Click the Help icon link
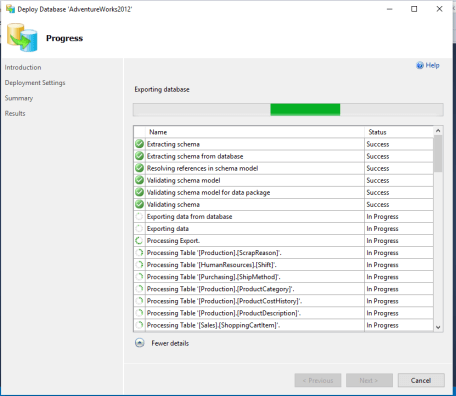456x396 pixels. (420, 65)
